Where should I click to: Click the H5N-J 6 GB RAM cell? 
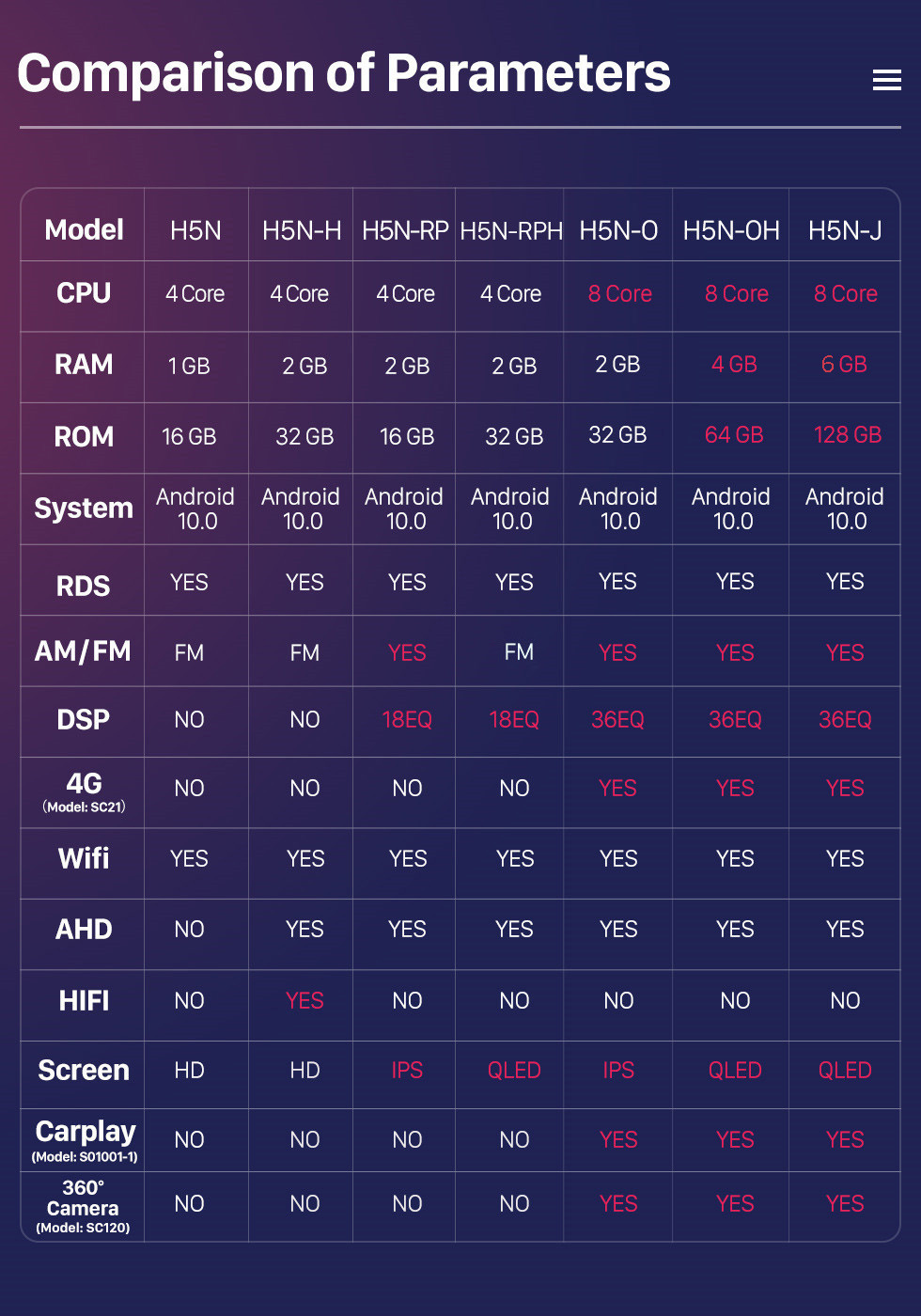844,365
